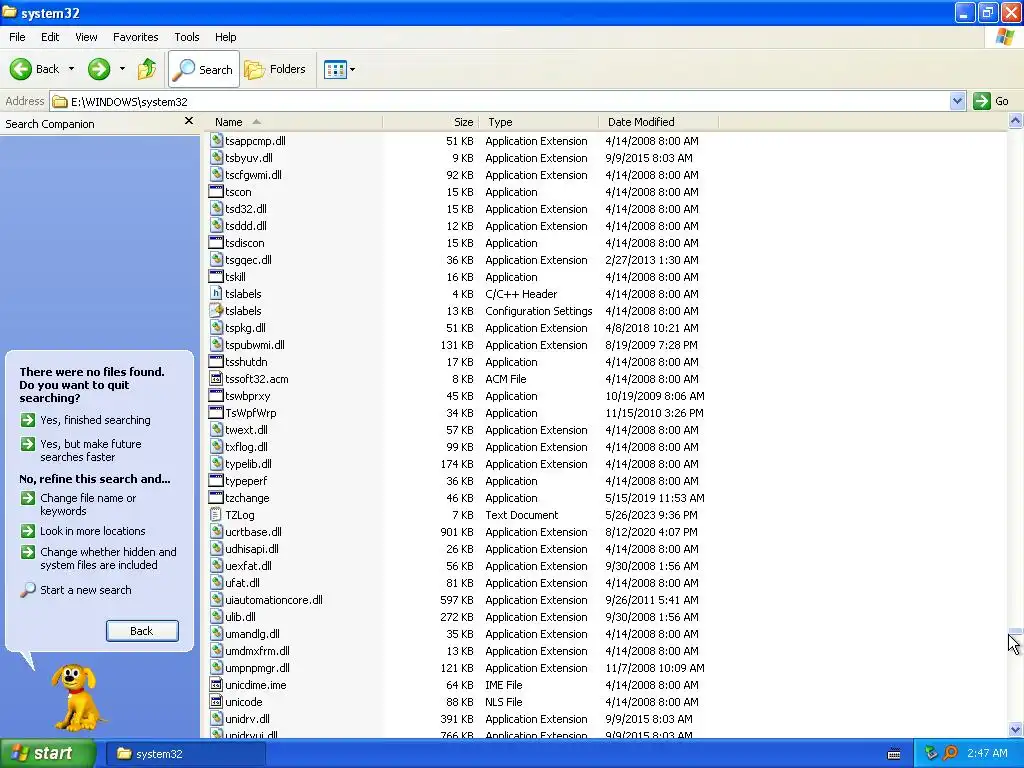Choose Change file name or keywords
The width and height of the screenshot is (1024, 768).
point(88,504)
